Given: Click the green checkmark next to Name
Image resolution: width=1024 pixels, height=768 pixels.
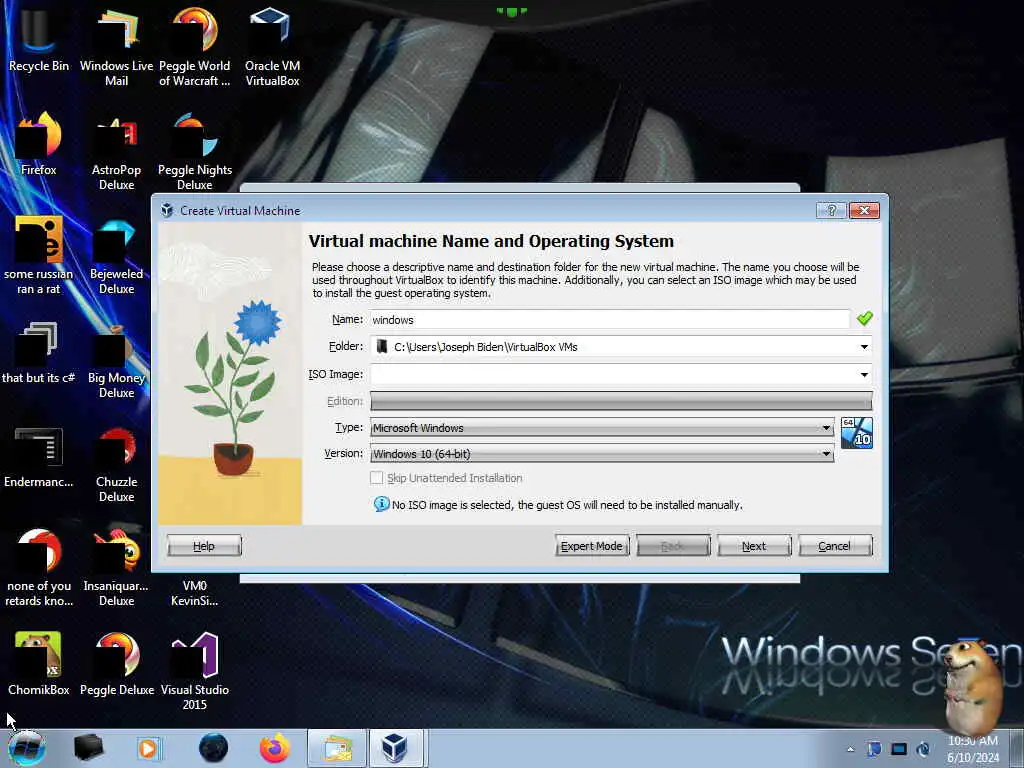Looking at the screenshot, I should point(865,319).
